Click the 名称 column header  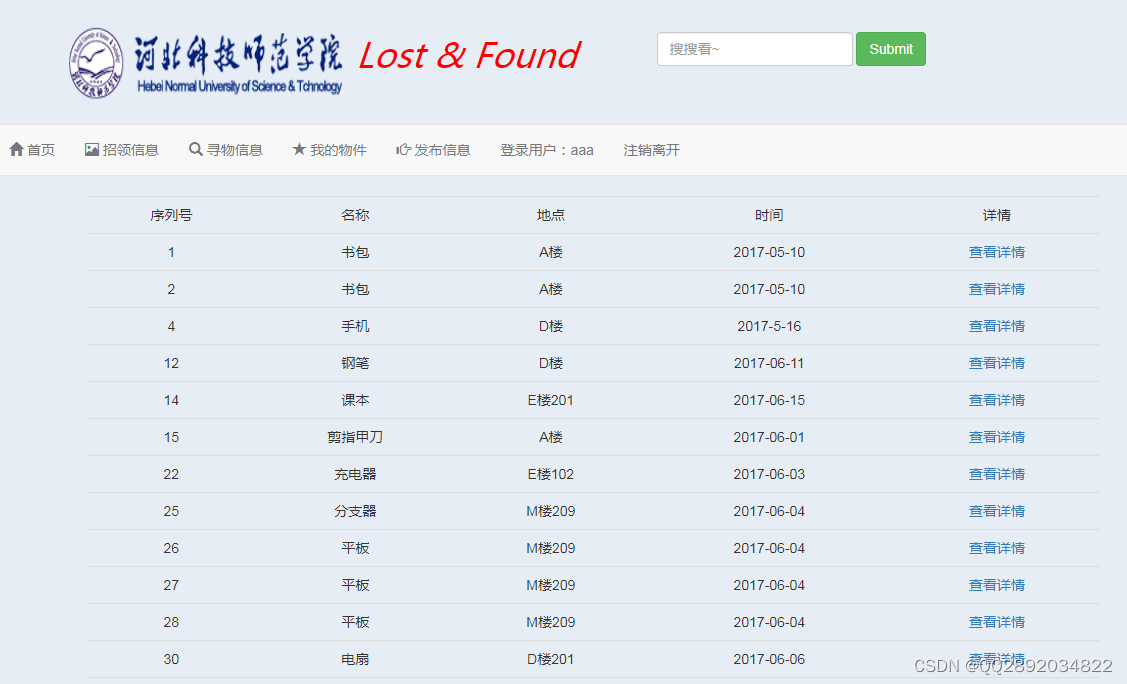[355, 215]
